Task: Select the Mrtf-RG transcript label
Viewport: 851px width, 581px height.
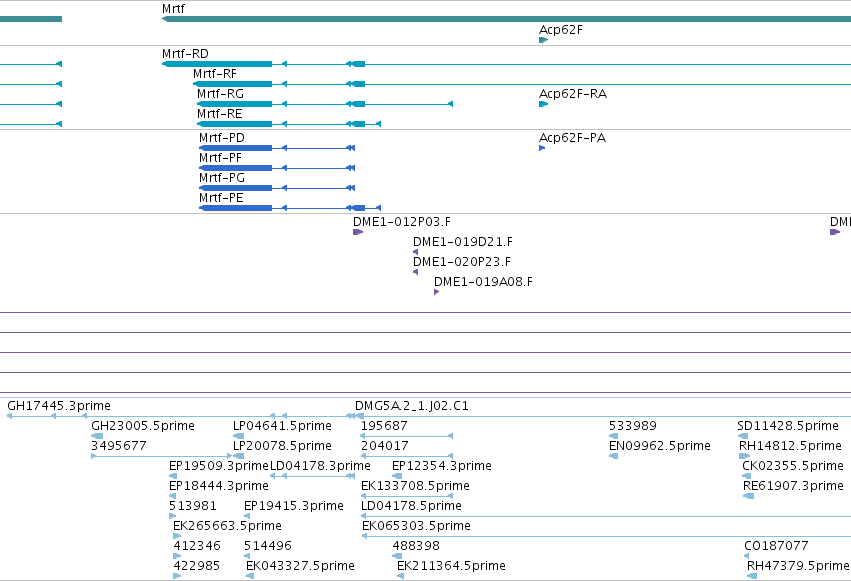Action: [220, 94]
